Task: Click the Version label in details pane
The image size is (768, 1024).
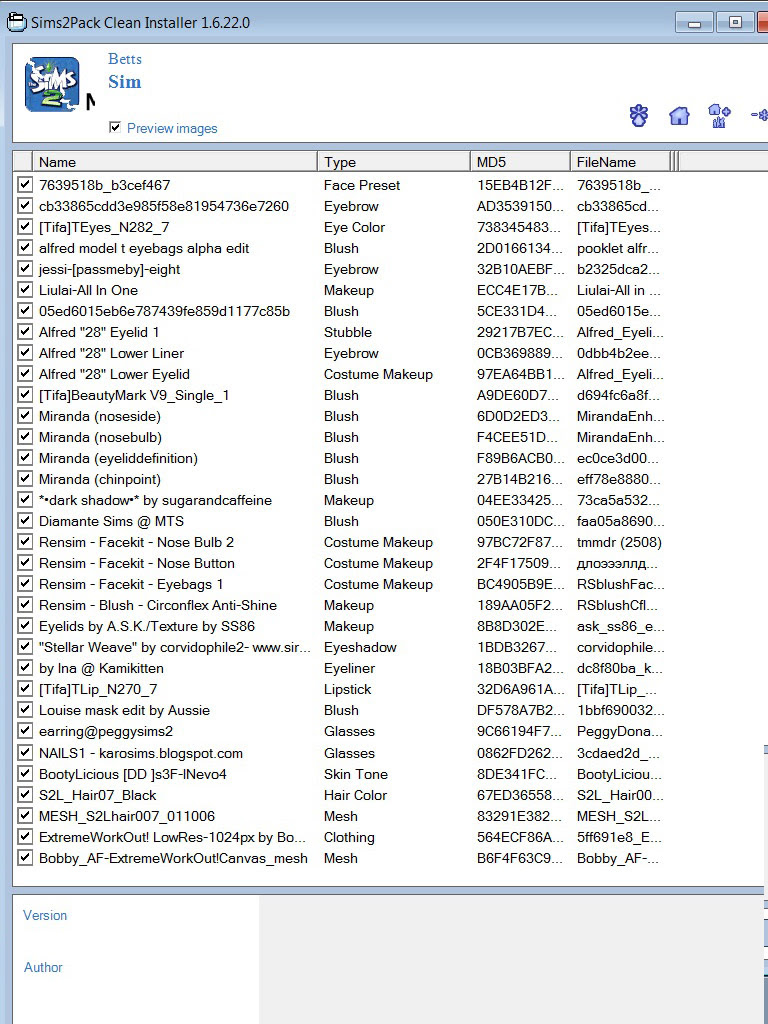Action: coord(45,915)
